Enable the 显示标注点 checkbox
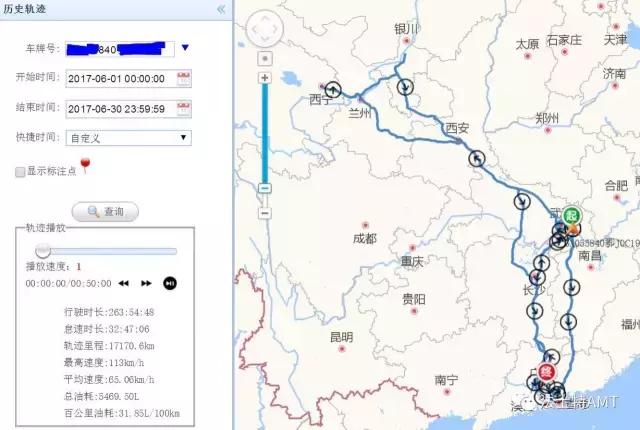The width and height of the screenshot is (640, 430). coord(20,172)
